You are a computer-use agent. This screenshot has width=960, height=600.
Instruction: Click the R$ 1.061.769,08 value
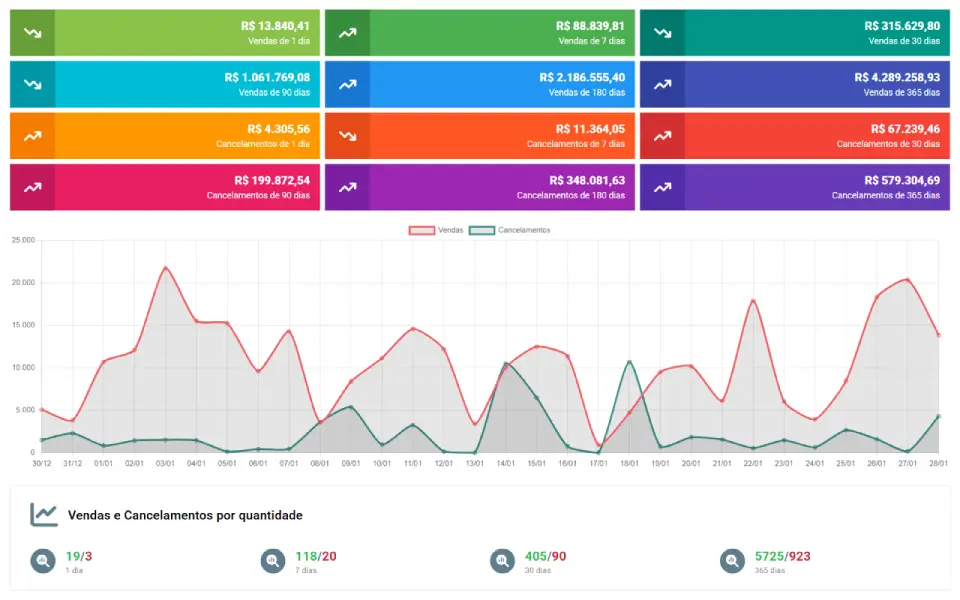pos(268,78)
